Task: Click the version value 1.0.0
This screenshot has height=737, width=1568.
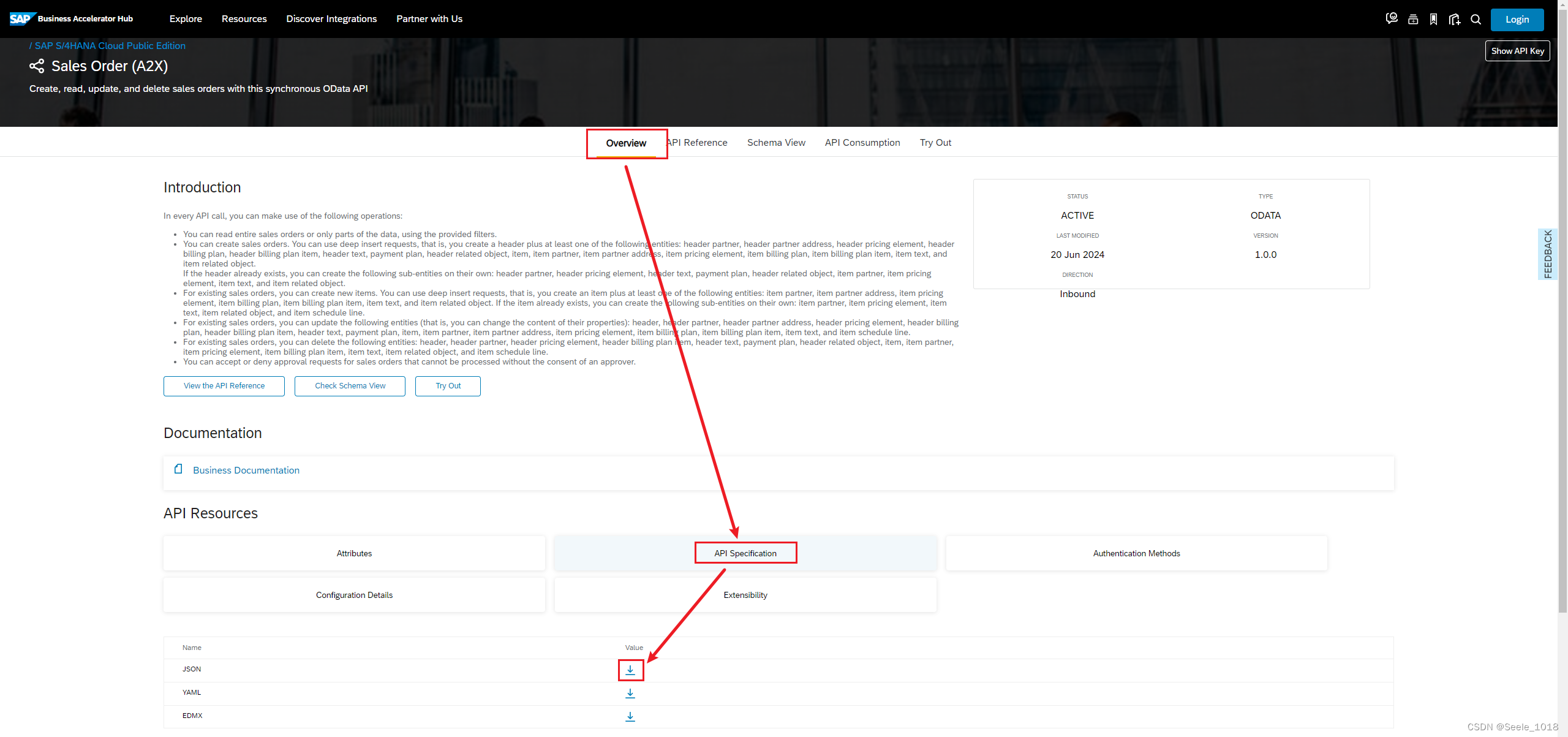Action: pos(1265,255)
